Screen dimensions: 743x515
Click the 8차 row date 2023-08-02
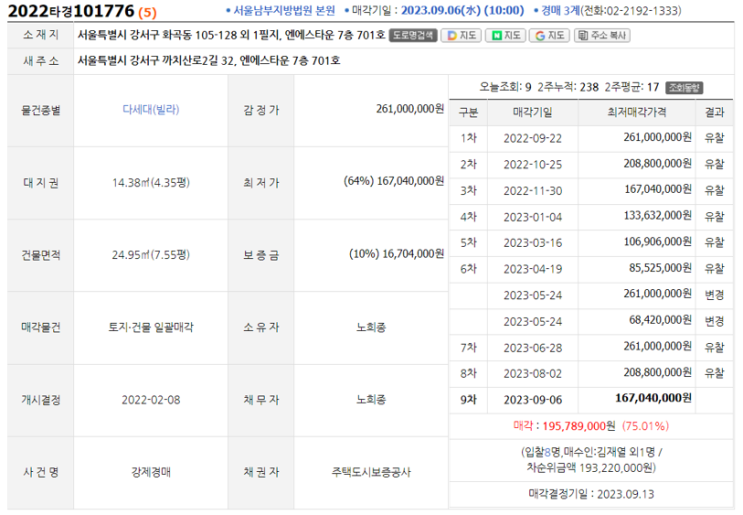533,374
